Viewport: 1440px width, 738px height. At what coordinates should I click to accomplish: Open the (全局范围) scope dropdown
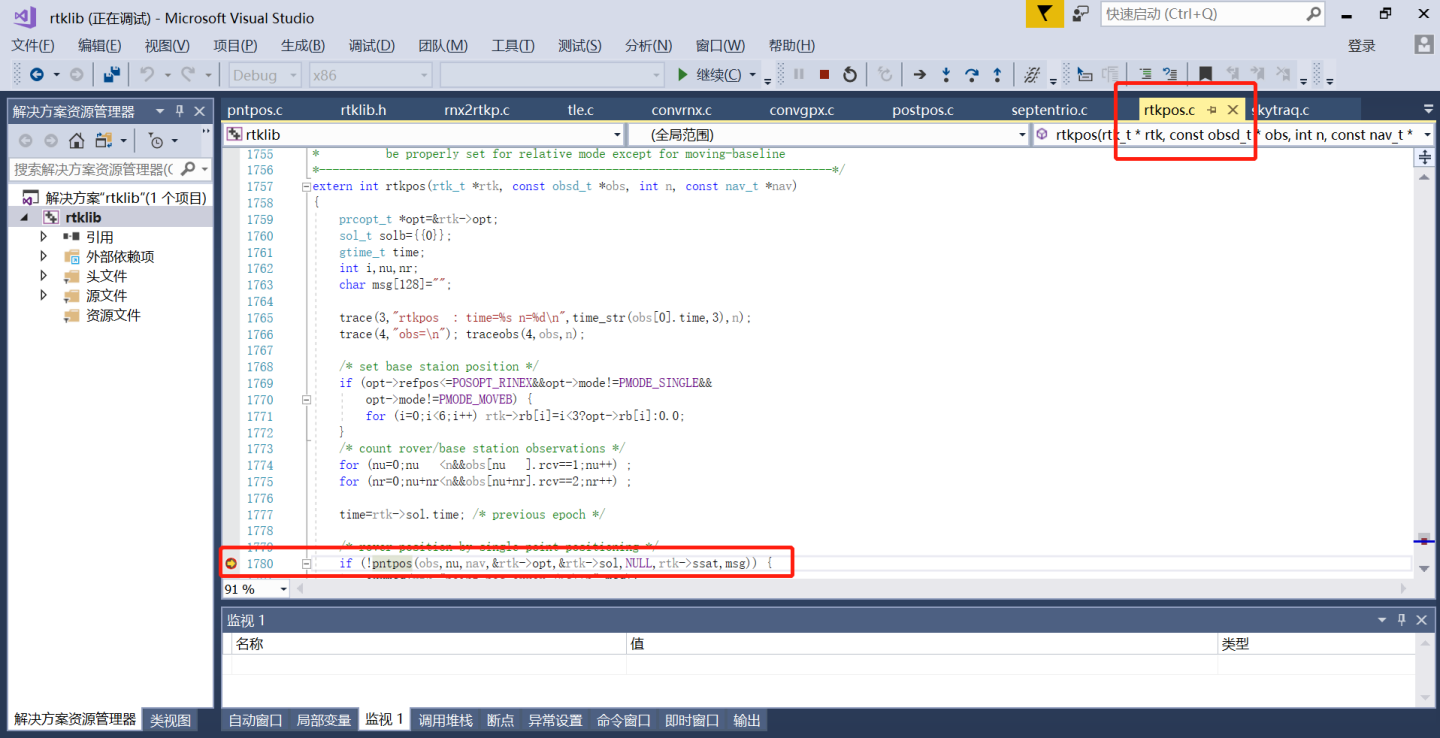1022,135
